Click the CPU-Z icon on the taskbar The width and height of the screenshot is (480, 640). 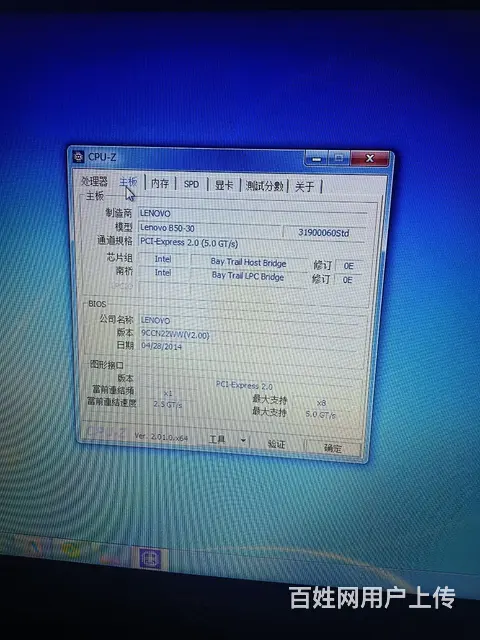pos(150,558)
